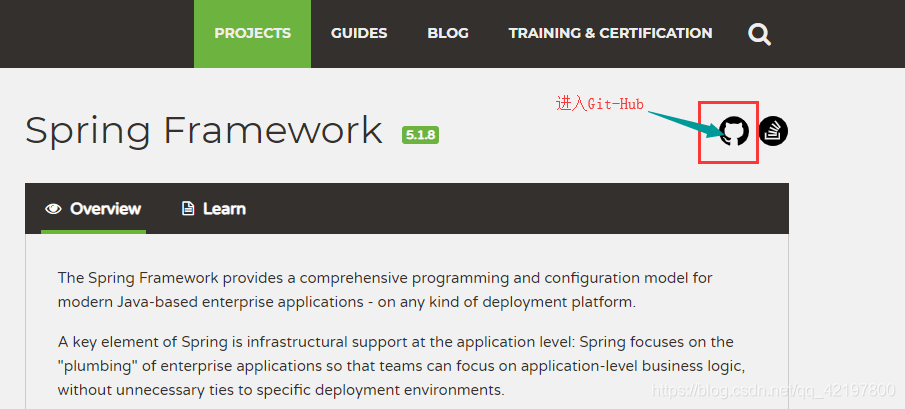Viewport: 905px width, 409px height.
Task: Click paragraph starting 'The Spring Framework provides'
Action: [x=385, y=290]
